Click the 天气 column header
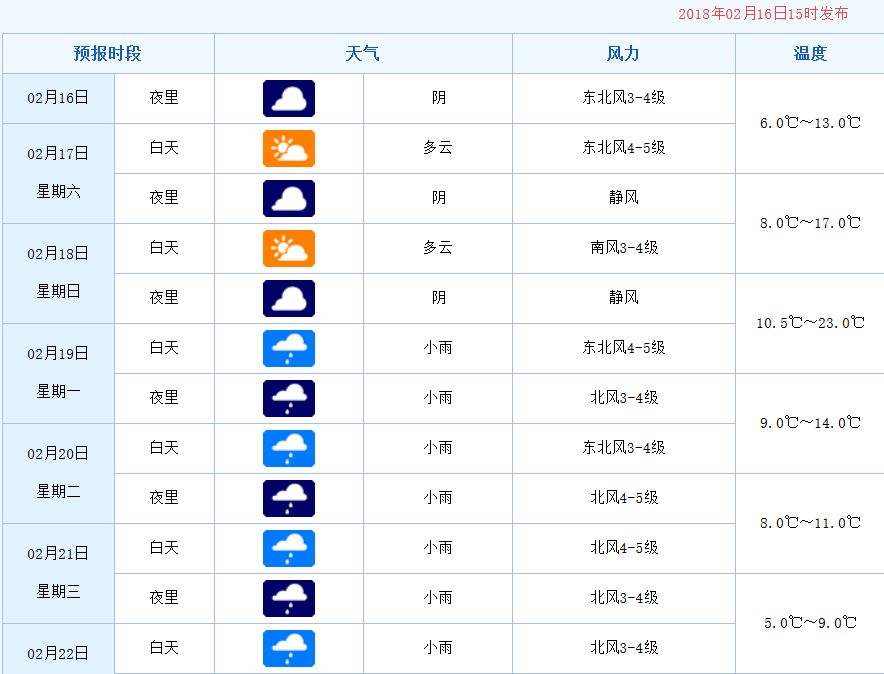The width and height of the screenshot is (884, 674). click(363, 54)
